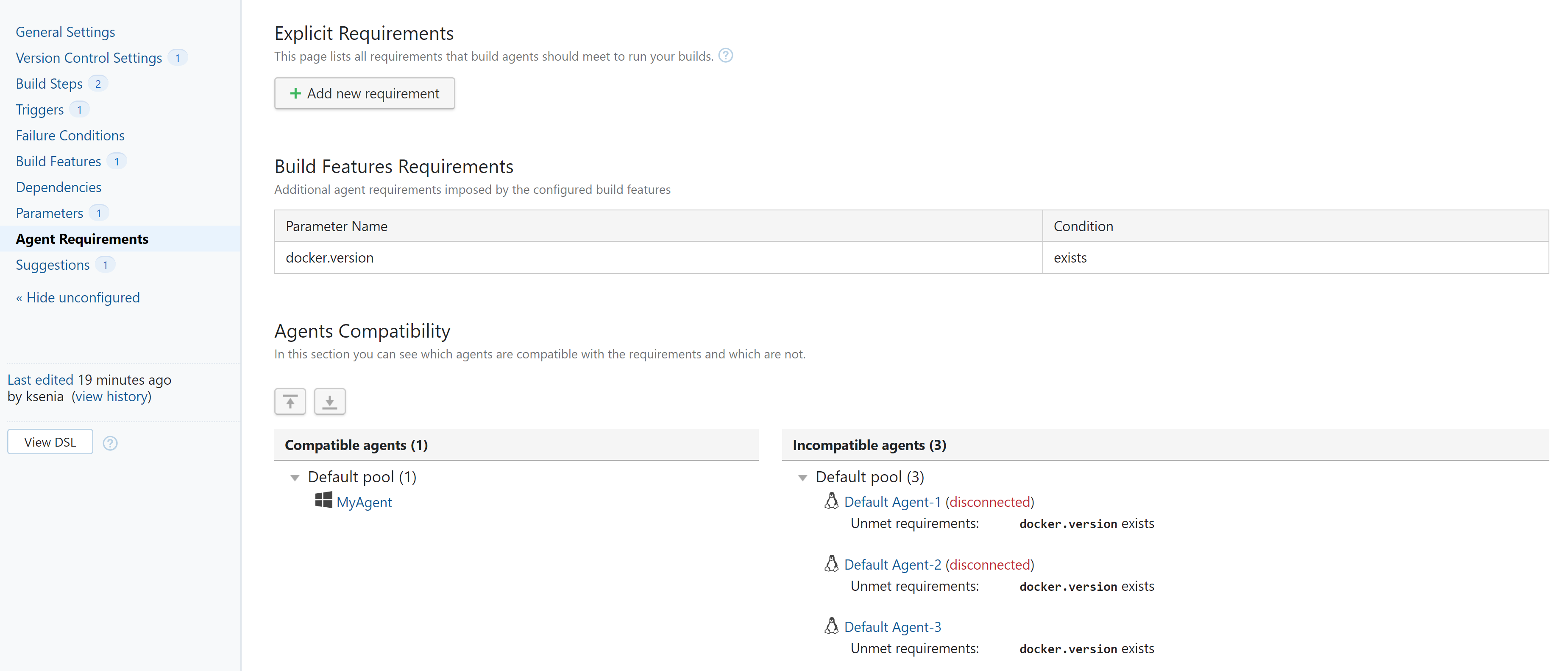The height and width of the screenshot is (671, 1568).
Task: Click the Windows icon beside MyAgent
Action: click(323, 500)
